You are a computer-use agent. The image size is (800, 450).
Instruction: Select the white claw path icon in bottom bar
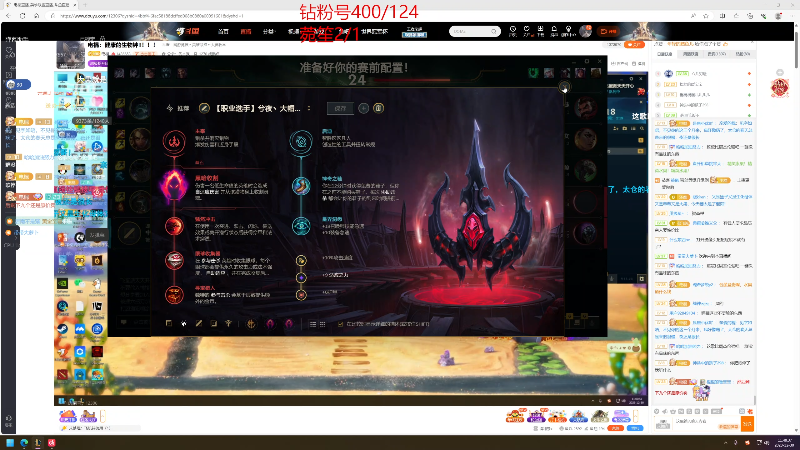point(184,323)
